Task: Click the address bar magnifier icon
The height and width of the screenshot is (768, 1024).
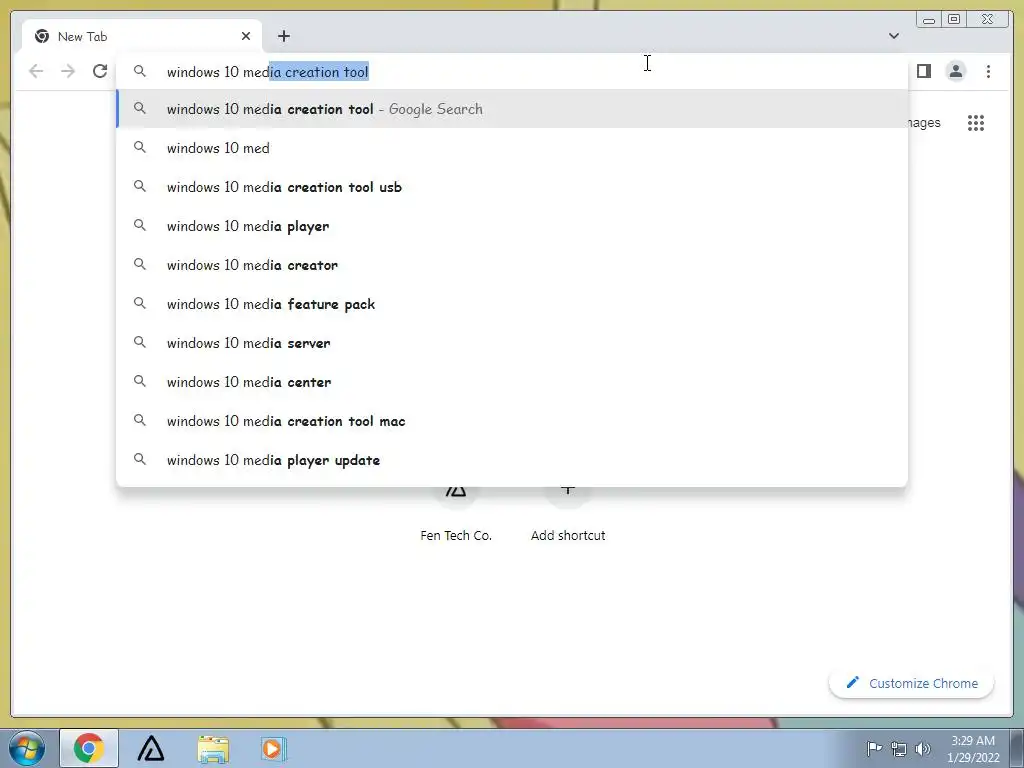Action: (x=140, y=71)
